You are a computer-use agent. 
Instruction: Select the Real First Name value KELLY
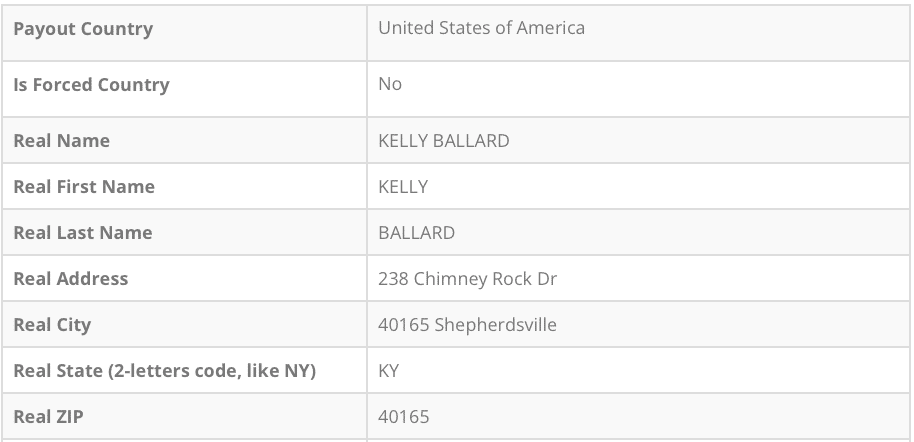[x=403, y=187]
